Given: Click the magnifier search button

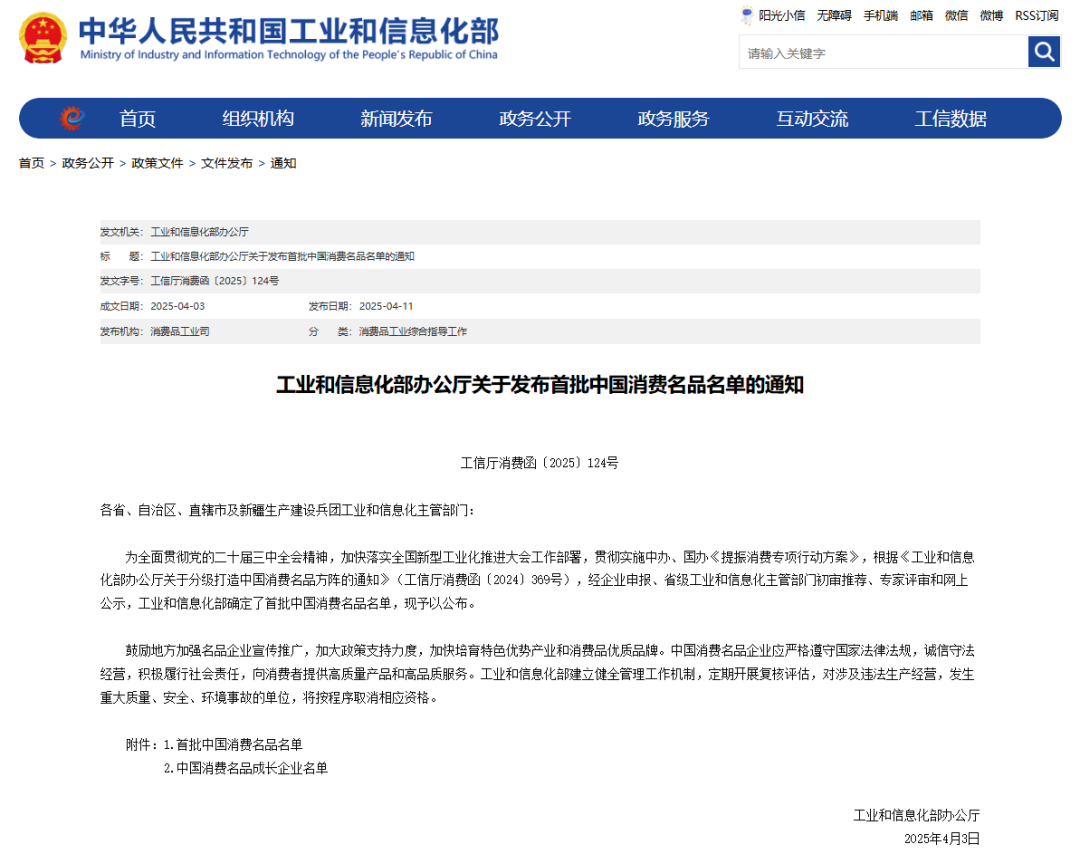Looking at the screenshot, I should (1043, 52).
